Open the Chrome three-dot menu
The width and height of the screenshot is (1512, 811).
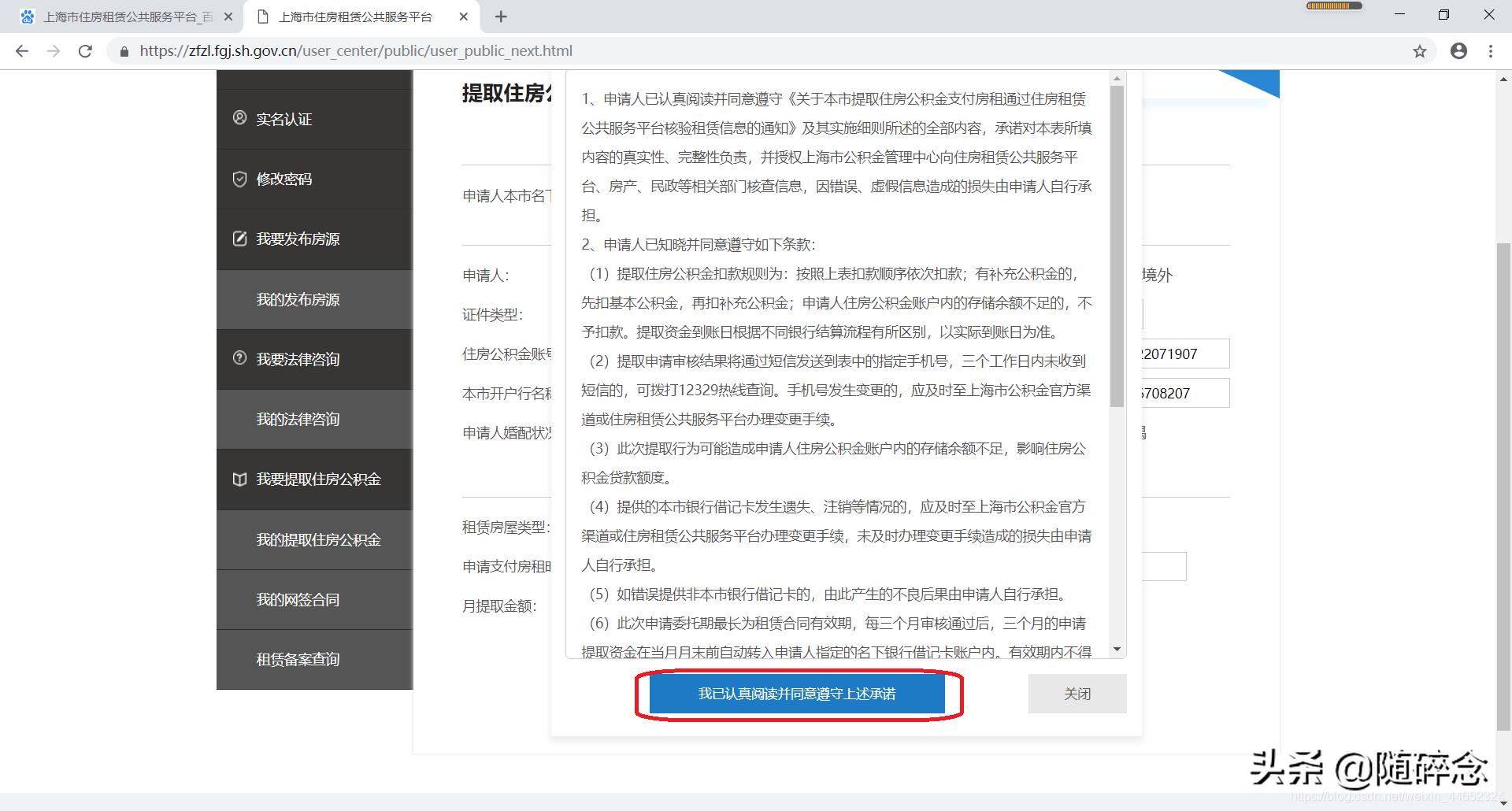tap(1491, 50)
